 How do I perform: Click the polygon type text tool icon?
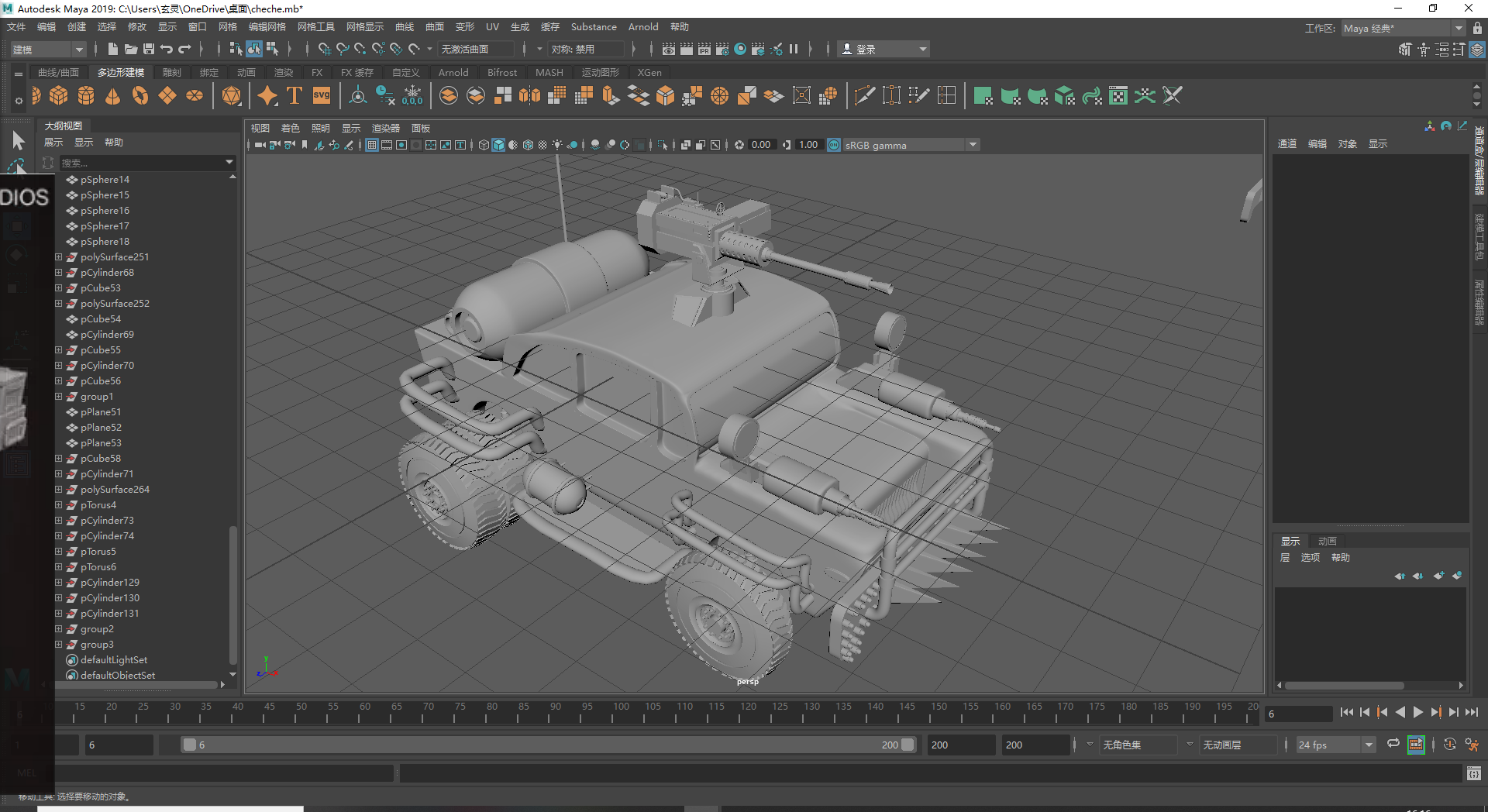[x=294, y=96]
